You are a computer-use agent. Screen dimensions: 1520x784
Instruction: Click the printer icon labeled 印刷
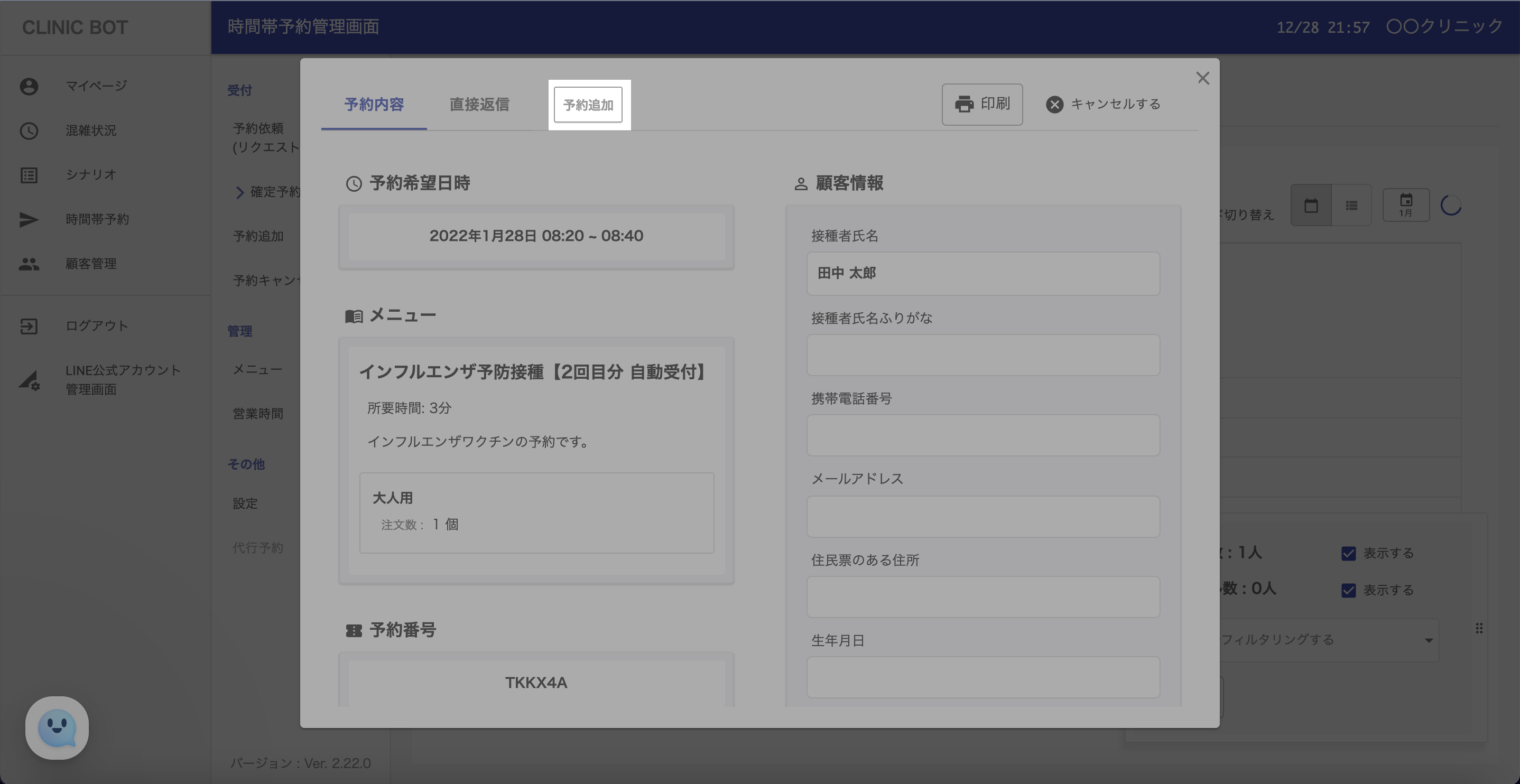(964, 105)
